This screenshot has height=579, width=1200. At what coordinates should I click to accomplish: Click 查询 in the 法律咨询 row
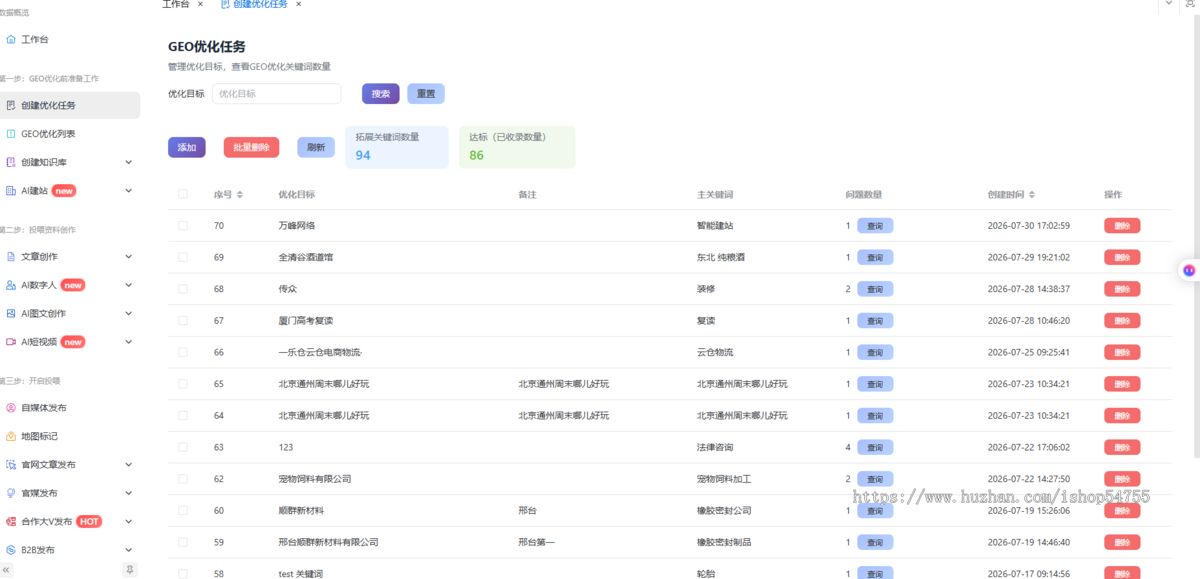coord(875,447)
